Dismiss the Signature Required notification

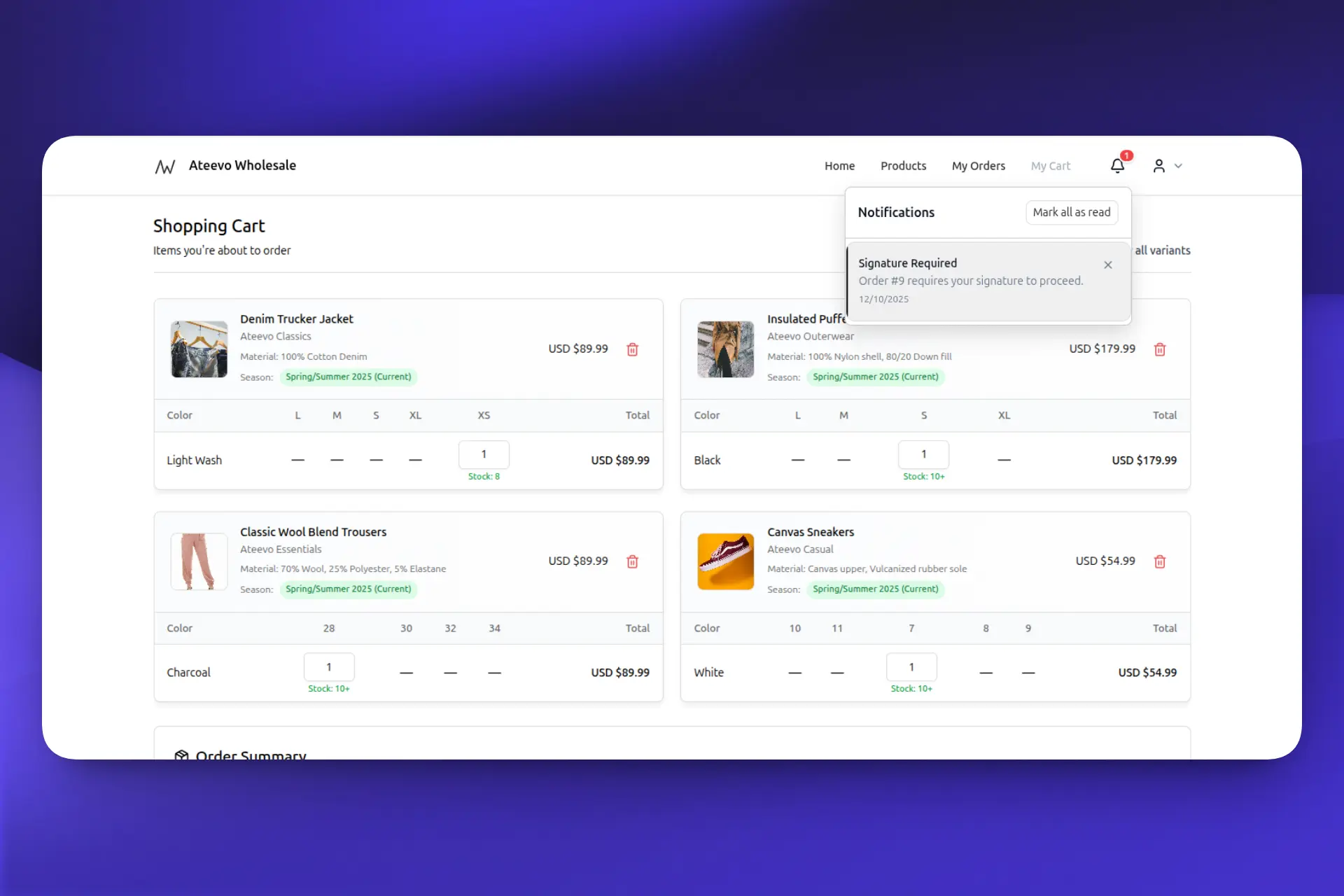[x=1108, y=265]
